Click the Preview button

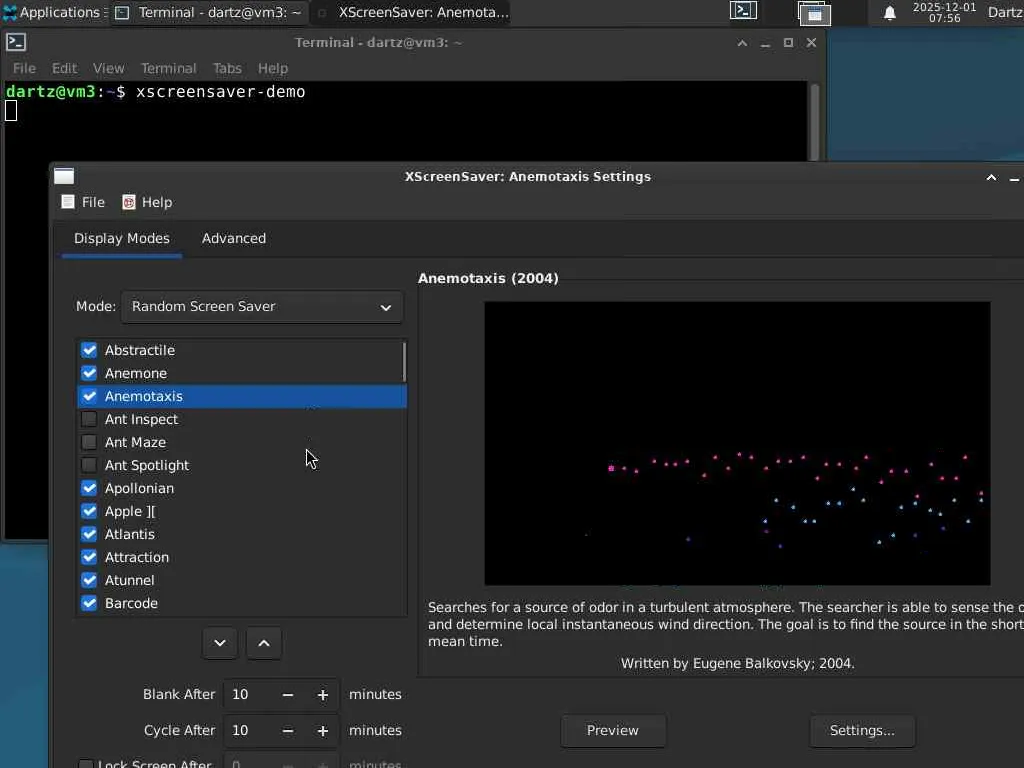tap(613, 731)
